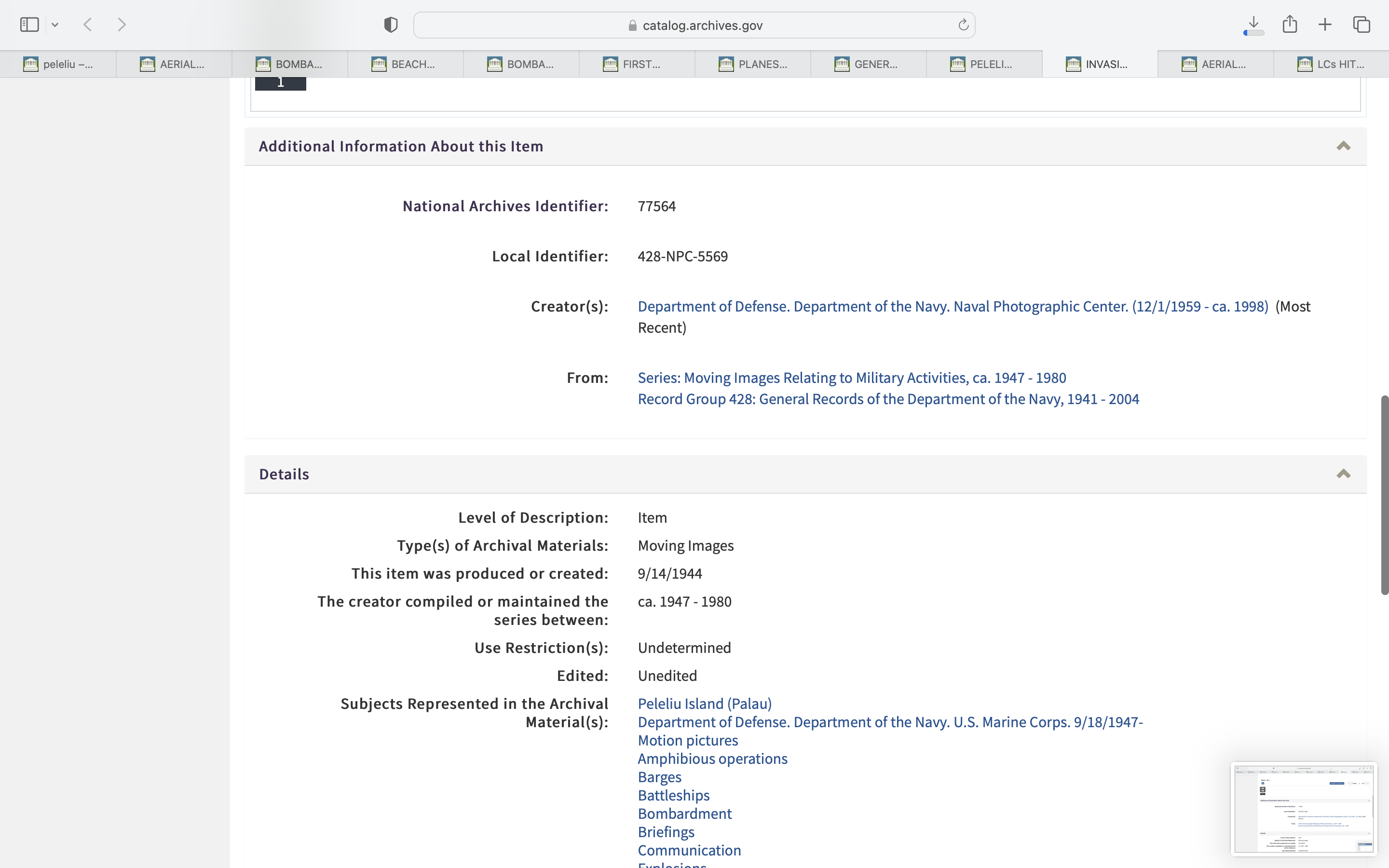Collapse Additional Information About this Item section

click(x=1343, y=146)
